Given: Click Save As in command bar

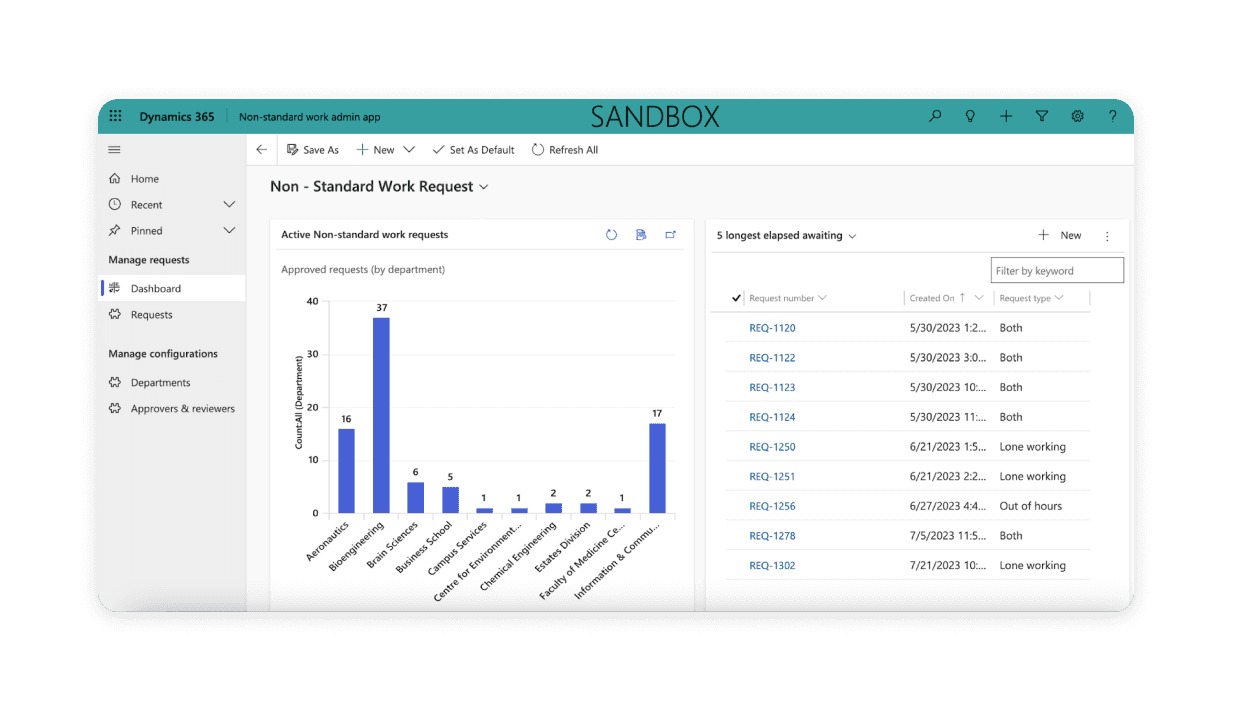Looking at the screenshot, I should tap(313, 150).
